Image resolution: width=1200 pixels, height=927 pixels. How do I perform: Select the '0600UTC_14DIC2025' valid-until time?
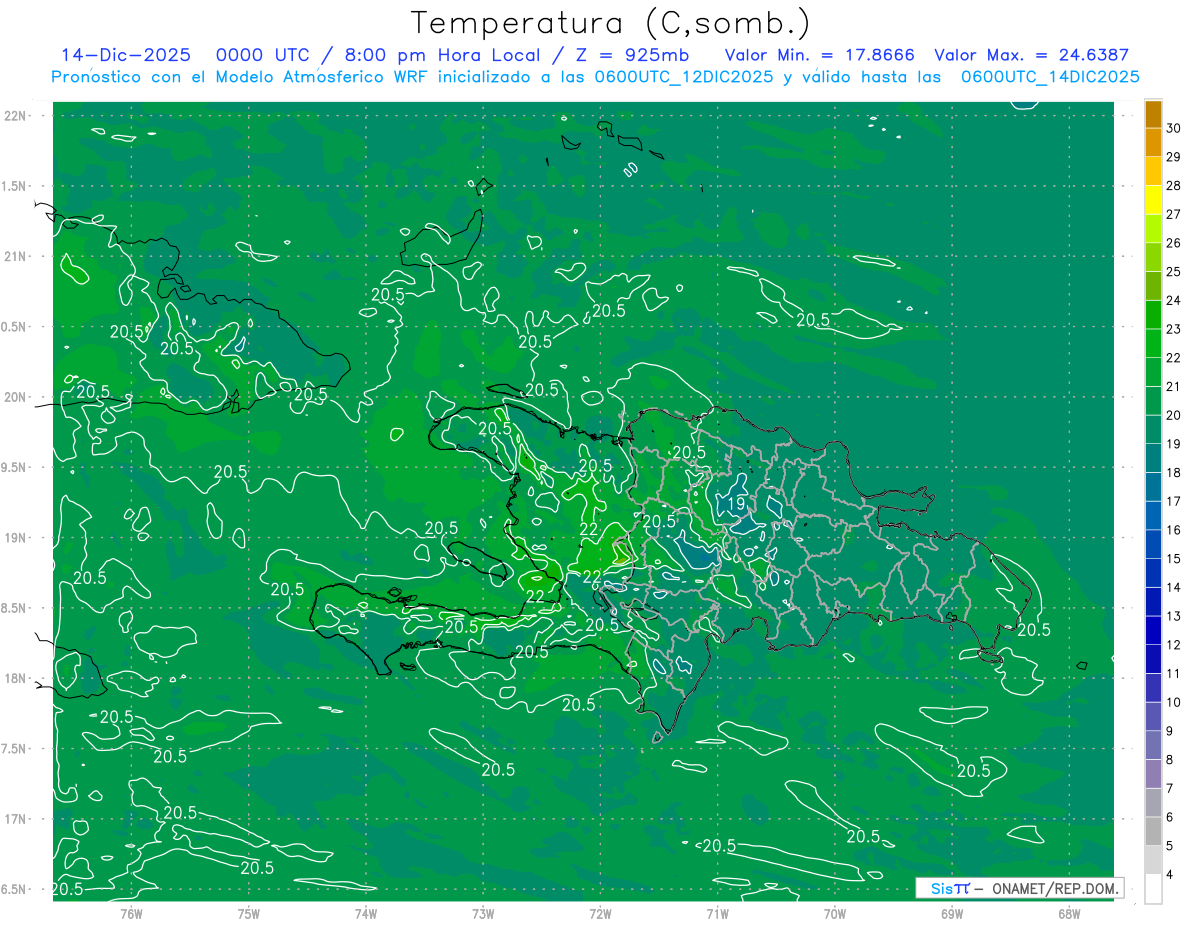tap(1050, 77)
